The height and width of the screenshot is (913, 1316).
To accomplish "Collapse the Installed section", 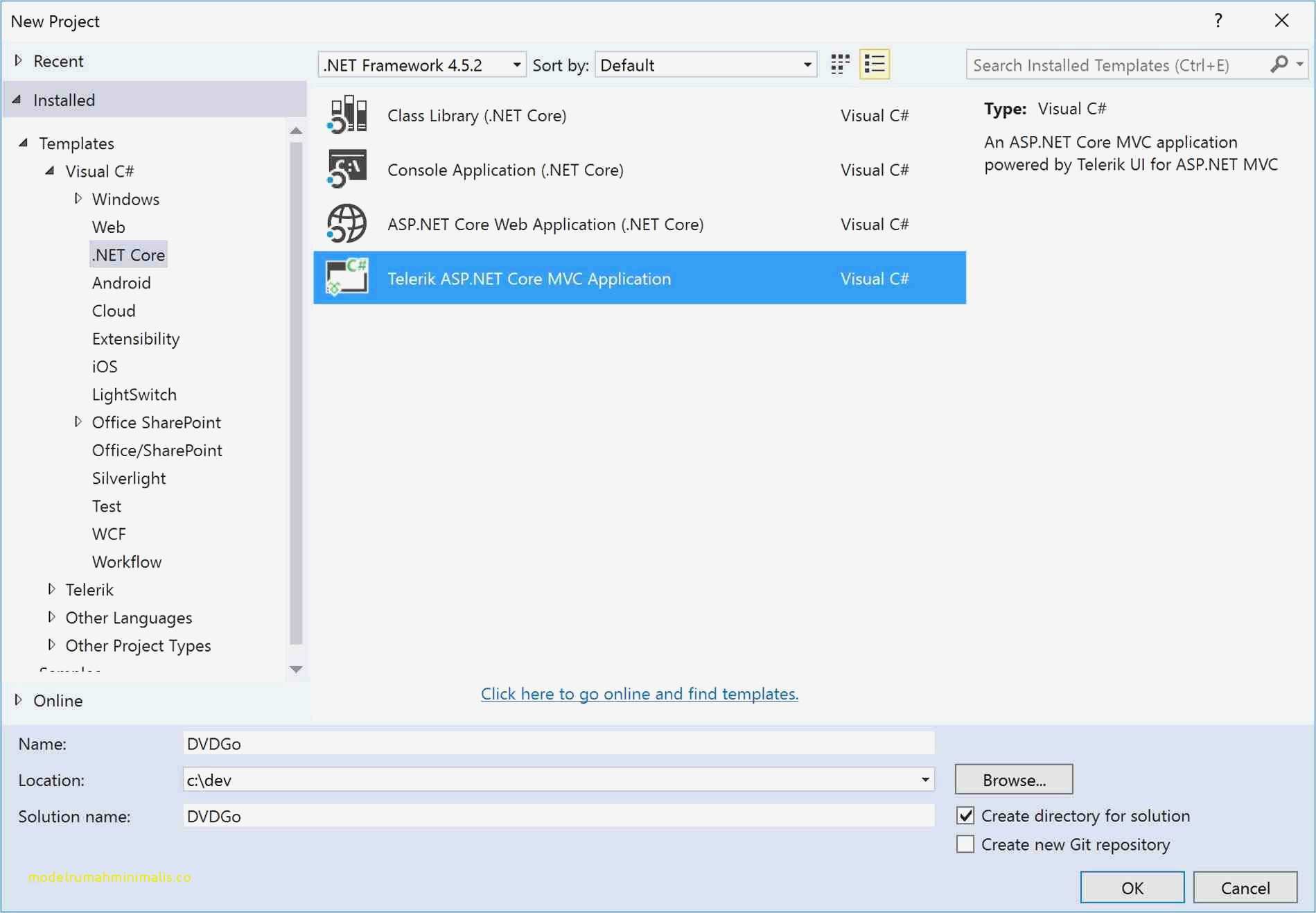I will point(17,100).
